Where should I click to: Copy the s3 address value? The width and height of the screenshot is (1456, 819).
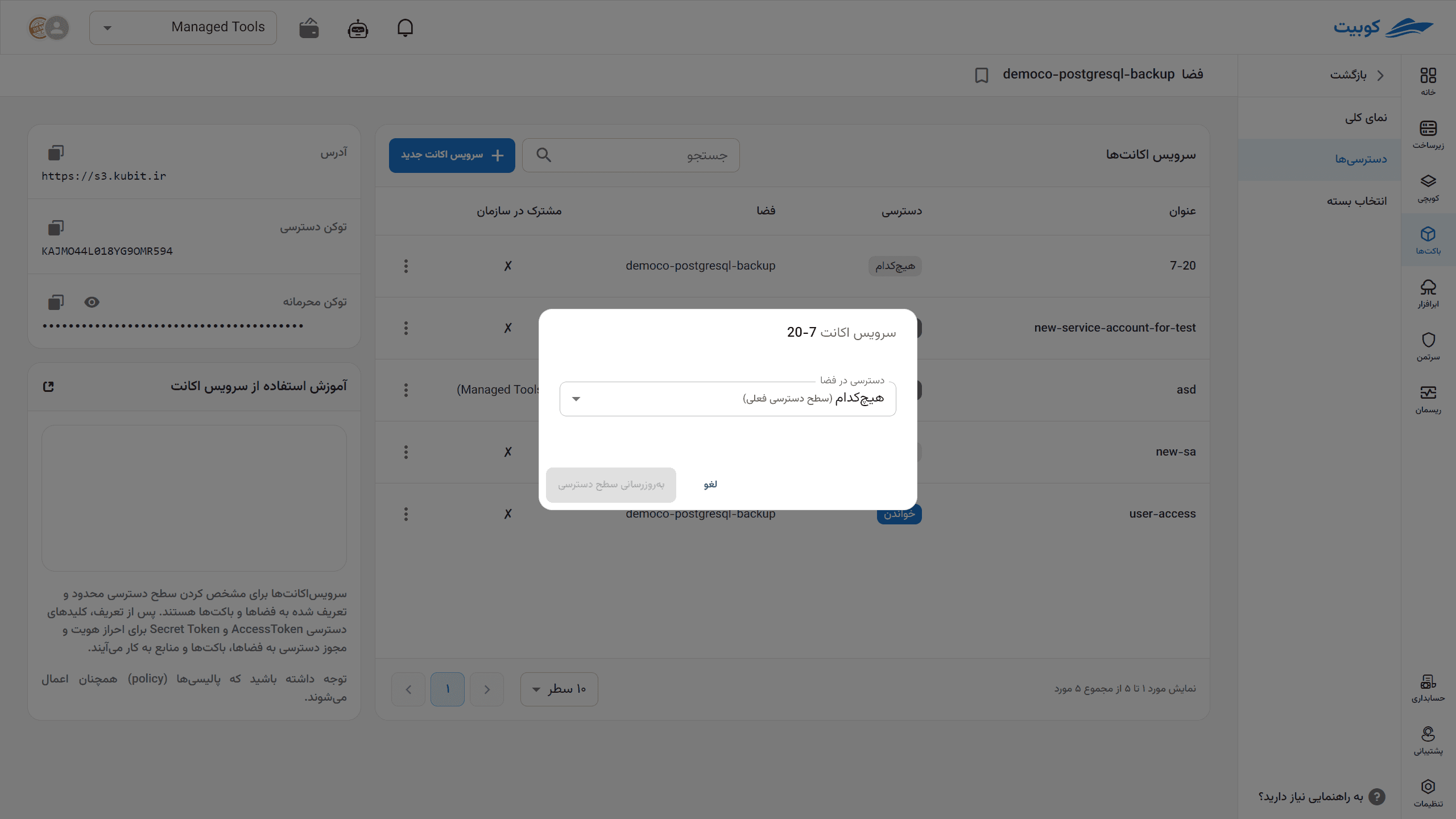point(56,152)
